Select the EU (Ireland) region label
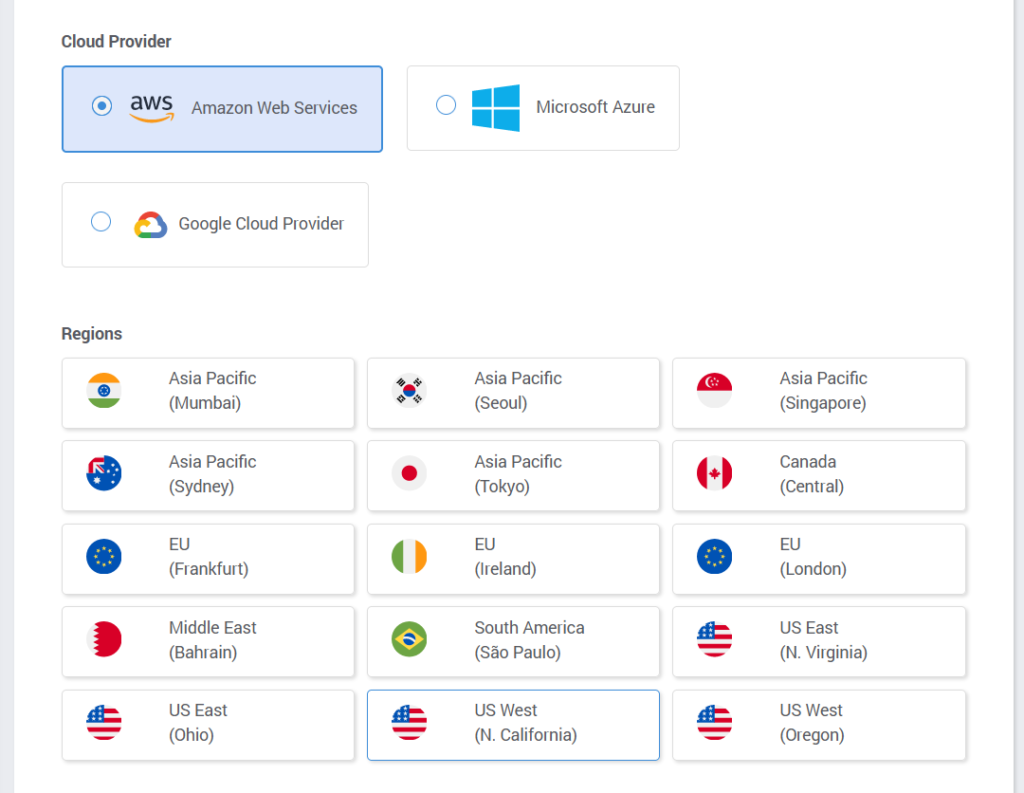1024x793 pixels. click(505, 557)
